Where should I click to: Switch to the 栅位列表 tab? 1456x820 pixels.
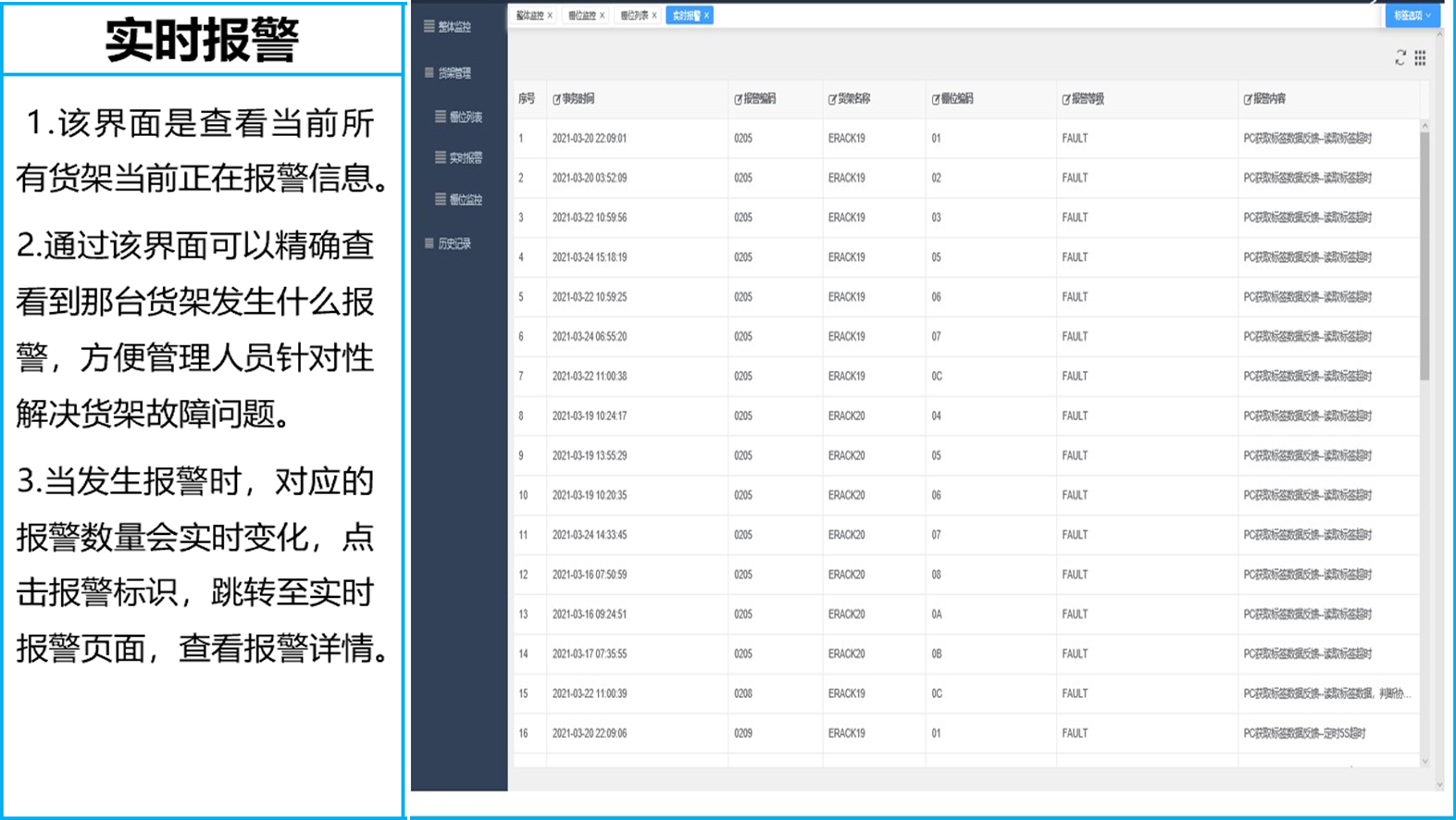tap(633, 16)
